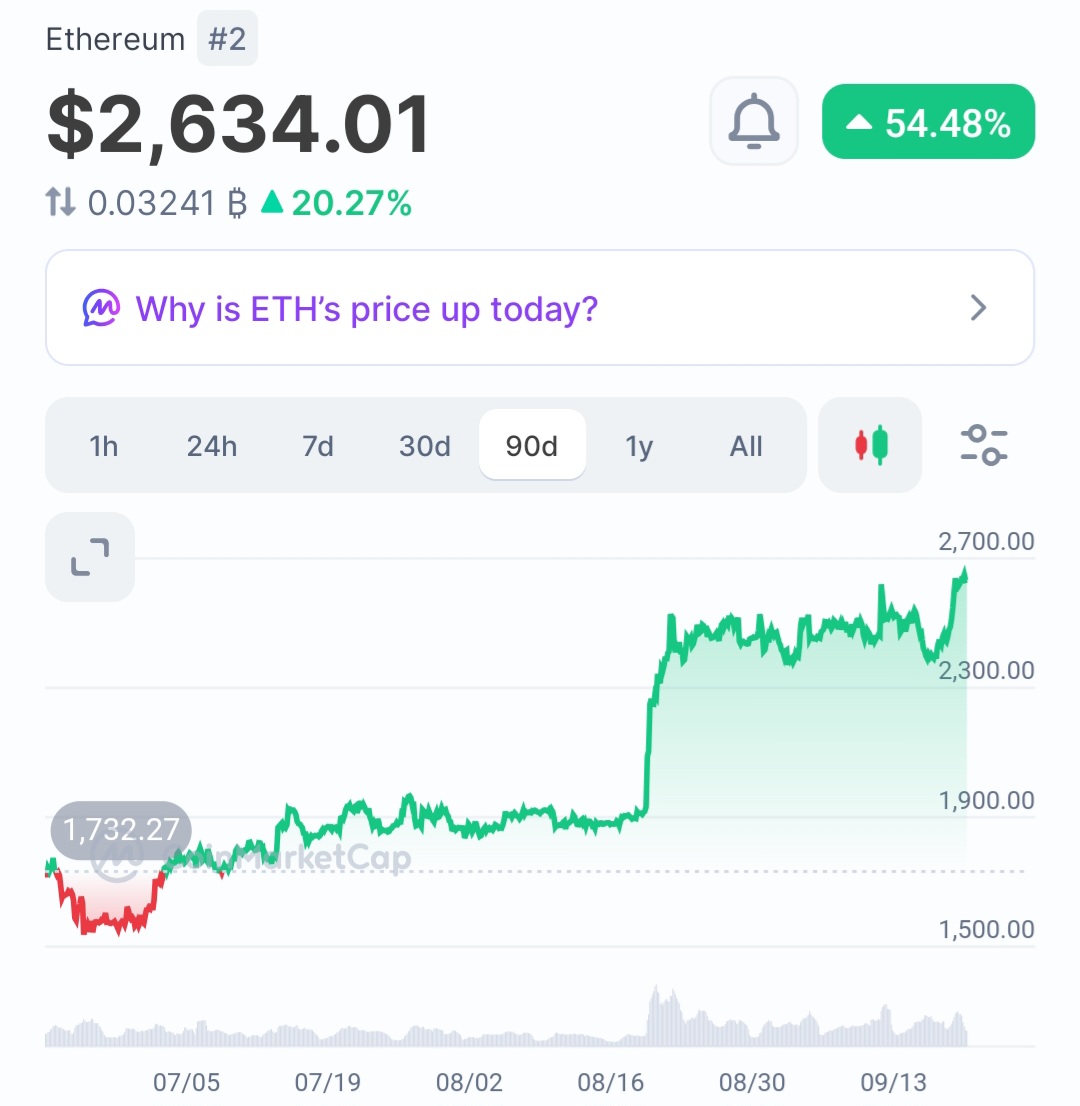The width and height of the screenshot is (1080, 1106).
Task: Tap the AI chat icon beside ETH question
Action: tap(101, 308)
